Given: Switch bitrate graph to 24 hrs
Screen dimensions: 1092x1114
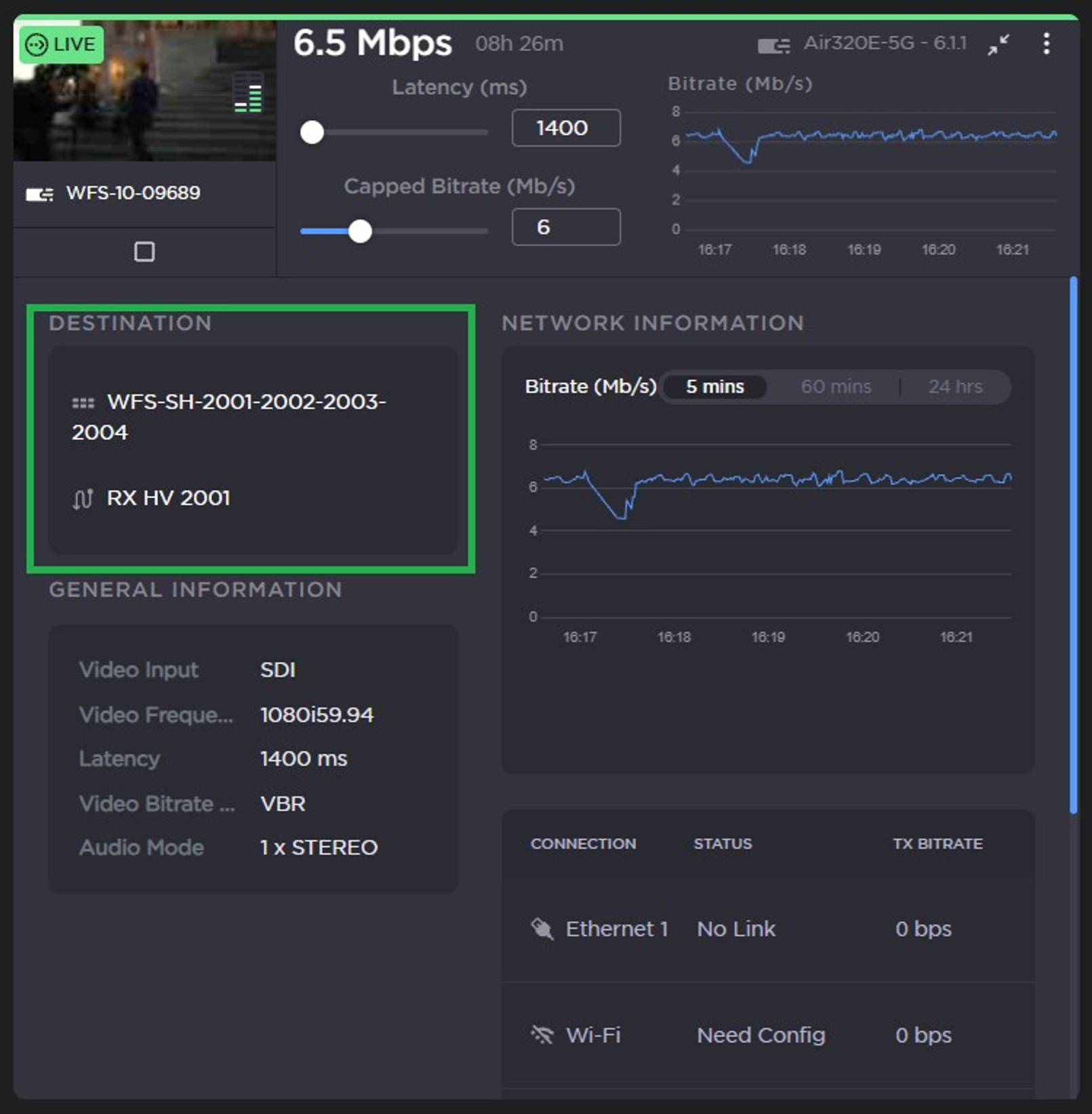Looking at the screenshot, I should click(954, 387).
